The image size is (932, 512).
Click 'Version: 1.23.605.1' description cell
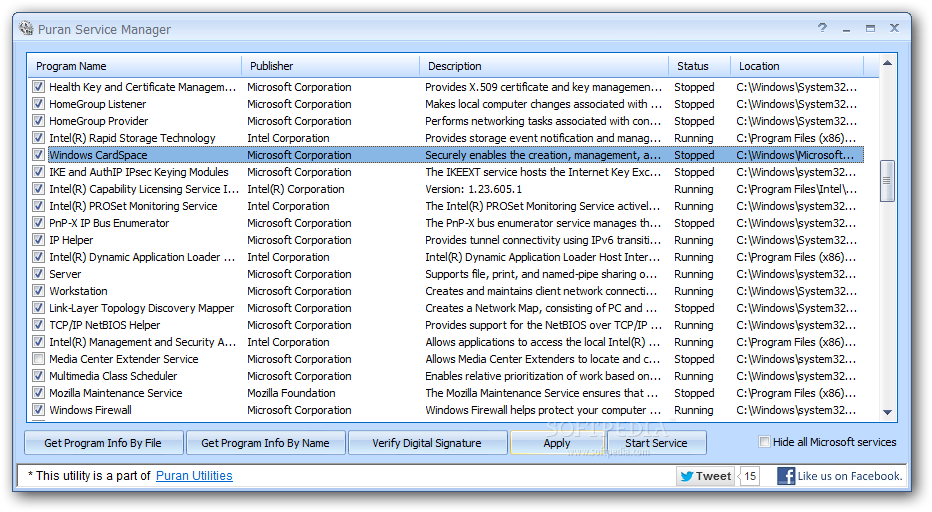coord(474,189)
